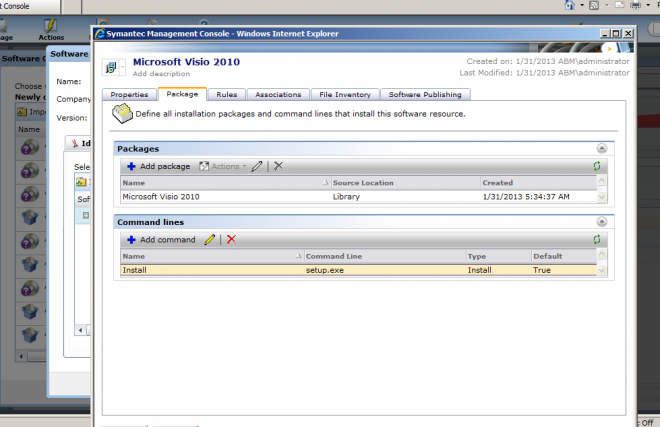Sort commands by Default column

(564, 256)
